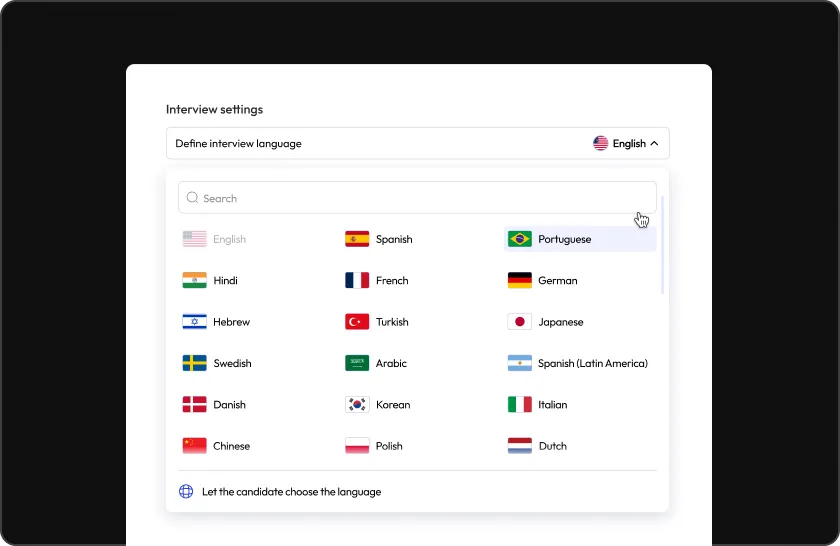Click the Saudi flag beside Arabic

357,363
